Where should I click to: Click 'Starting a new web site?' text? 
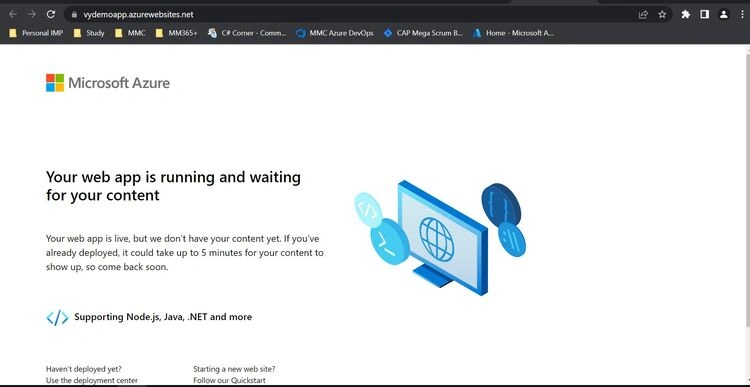pyautogui.click(x=234, y=369)
